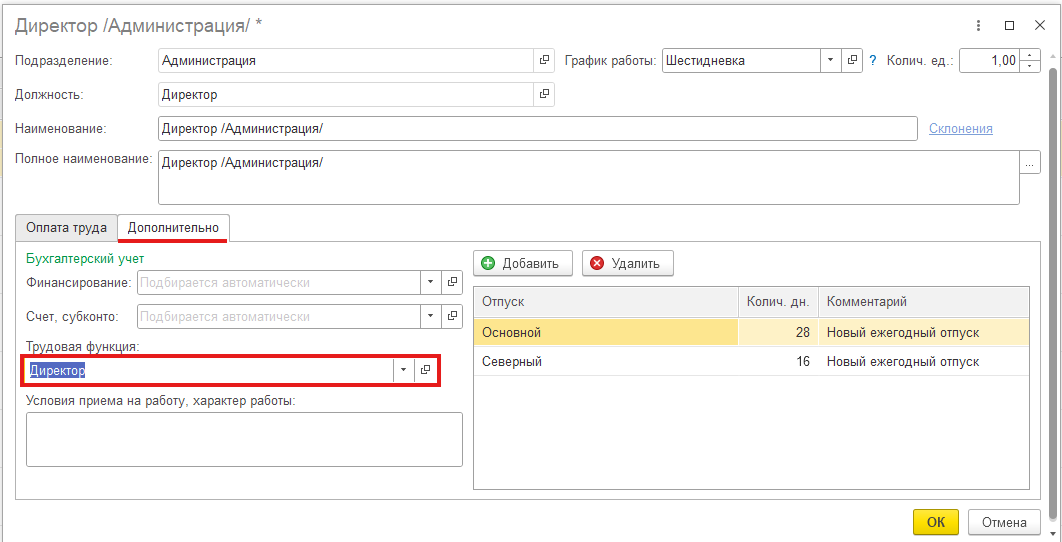Click inside the Наименование field
The height and width of the screenshot is (542, 1062).
pos(537,129)
